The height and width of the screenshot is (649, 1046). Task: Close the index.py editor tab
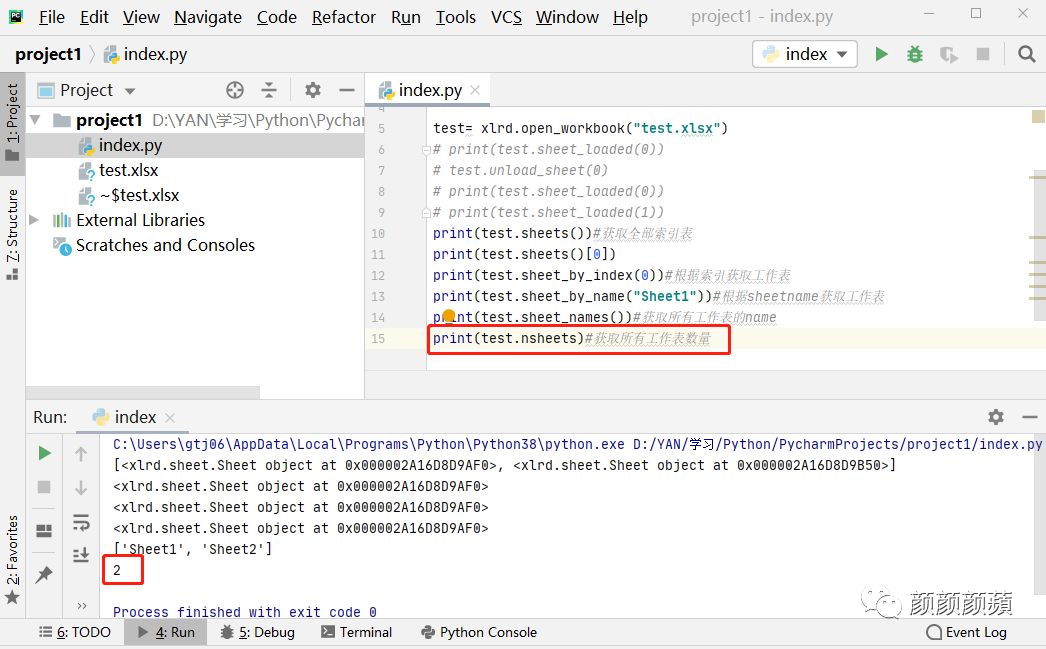point(475,90)
